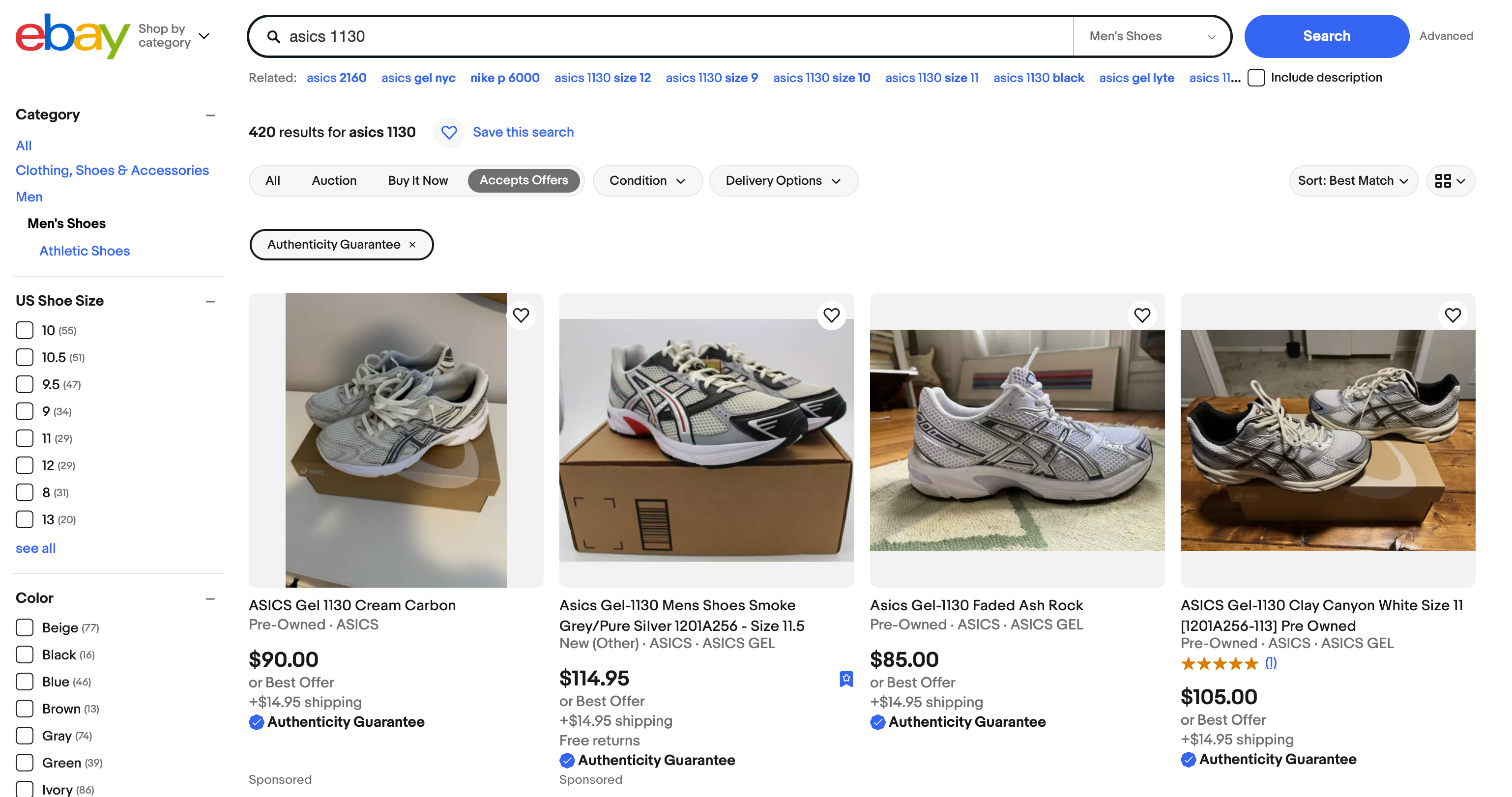1512x797 pixels.
Task: Click into the asics 1130 search field
Action: (x=675, y=36)
